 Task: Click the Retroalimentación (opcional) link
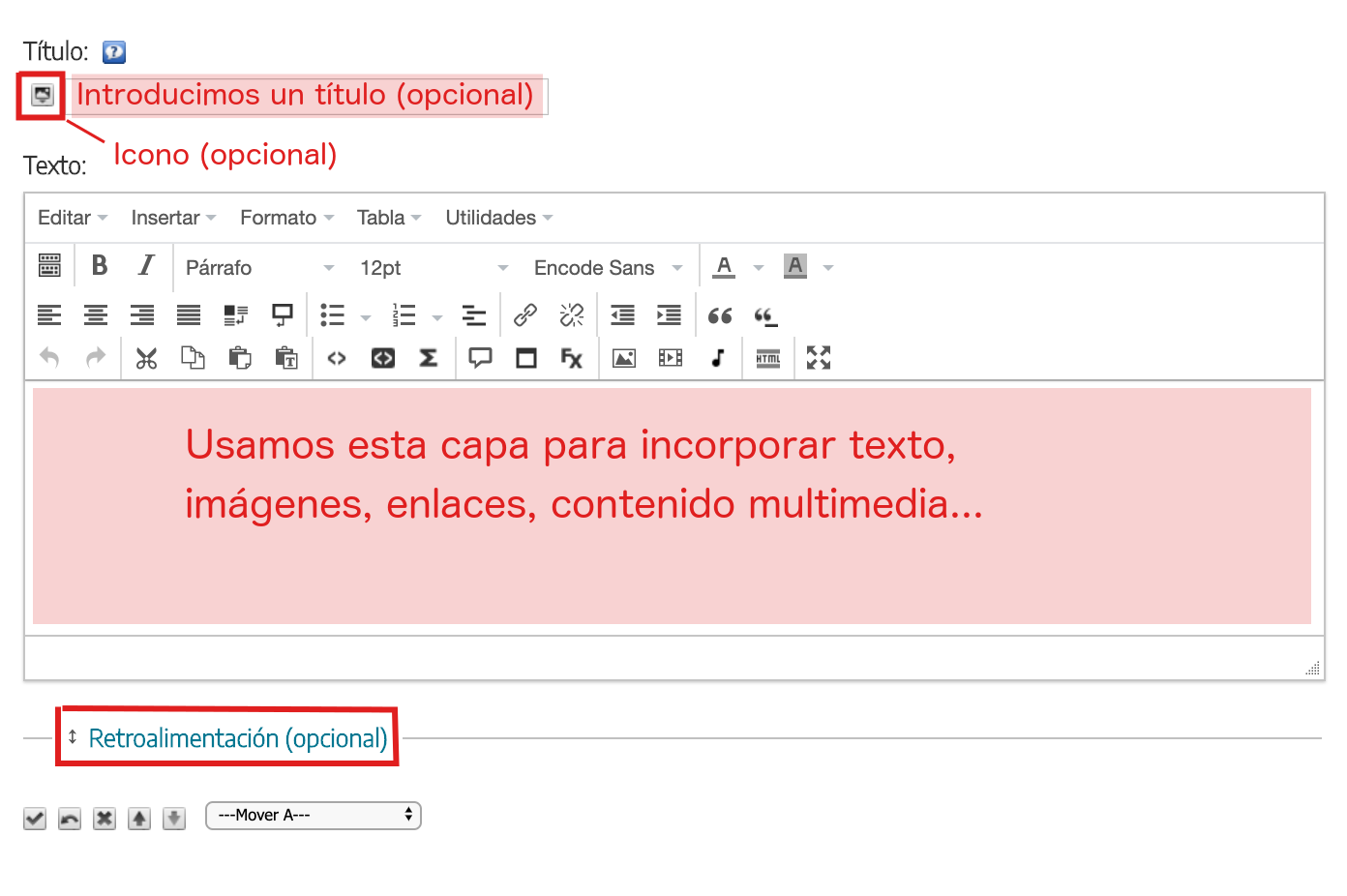click(236, 737)
